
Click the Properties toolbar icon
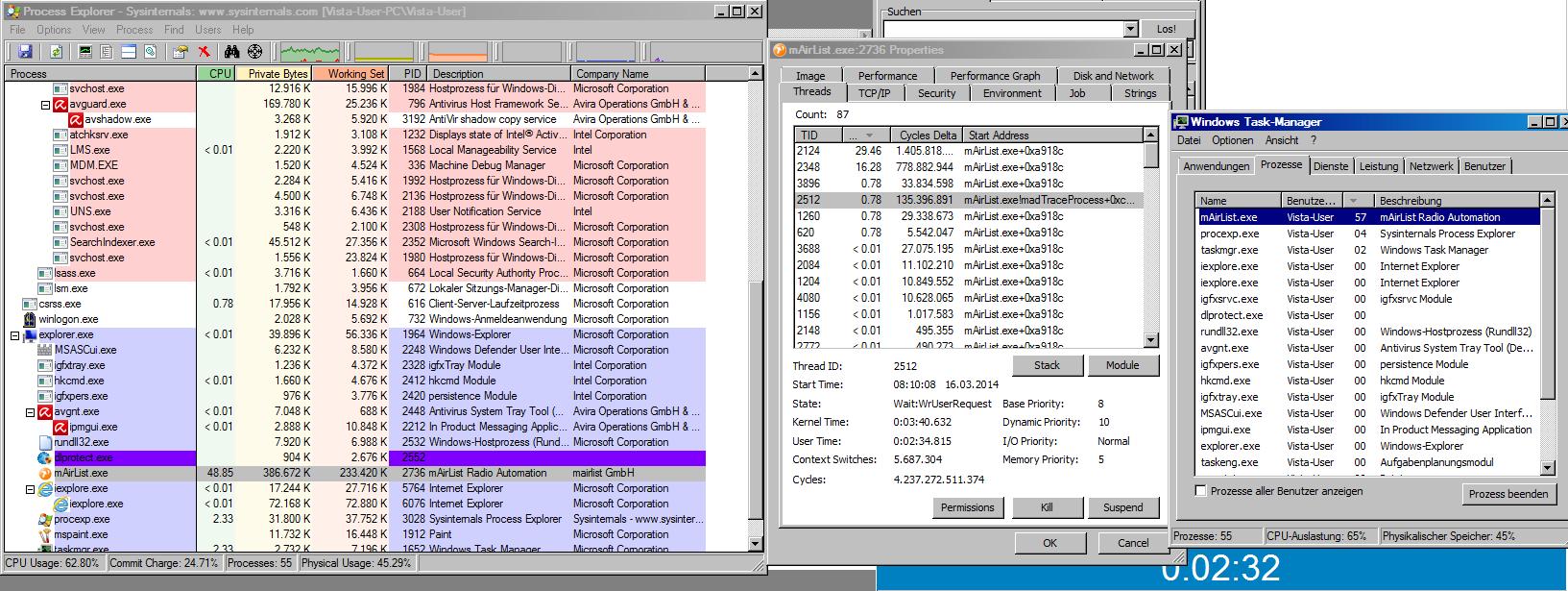180,52
